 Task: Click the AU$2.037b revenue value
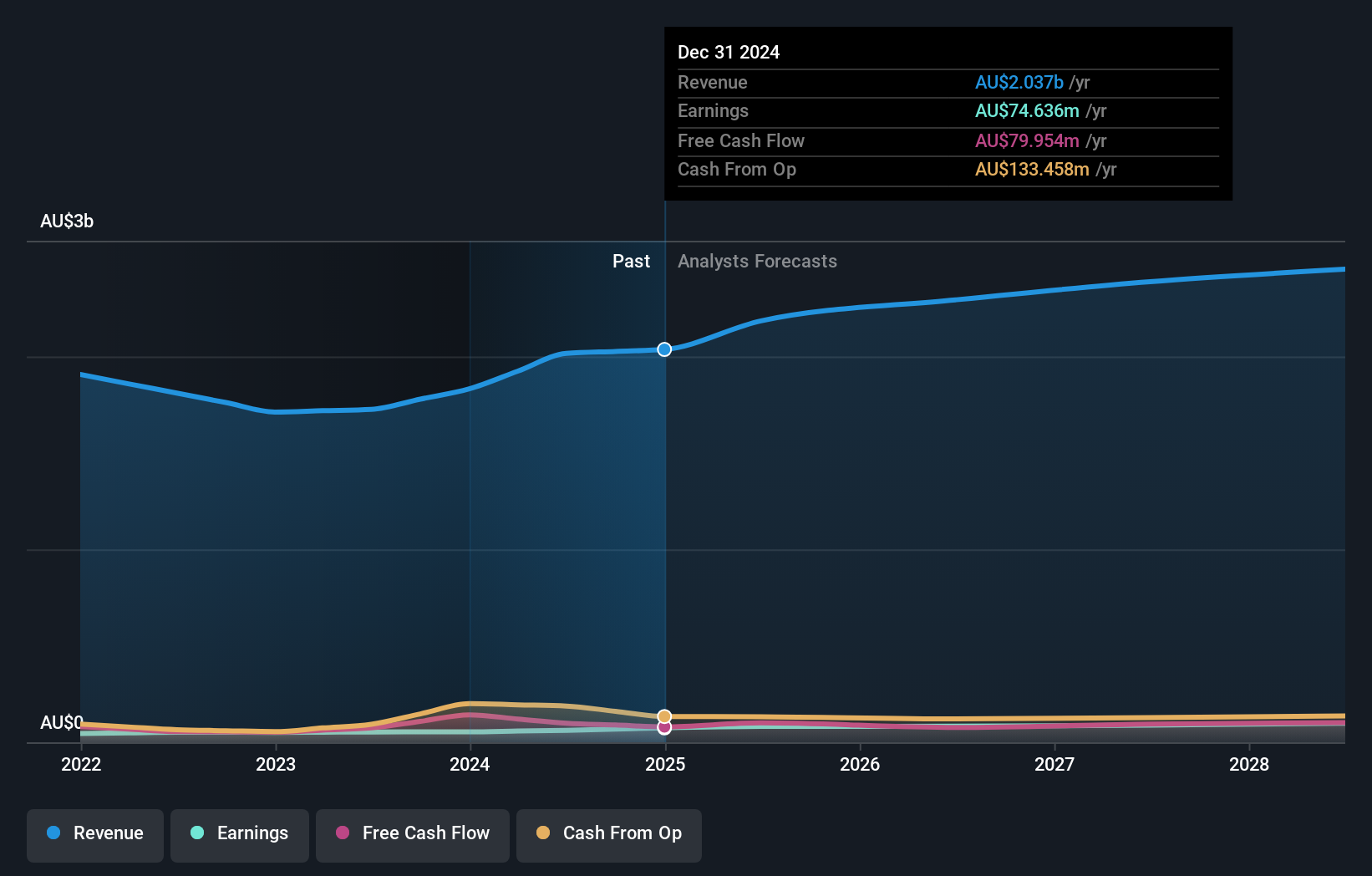click(x=1019, y=82)
